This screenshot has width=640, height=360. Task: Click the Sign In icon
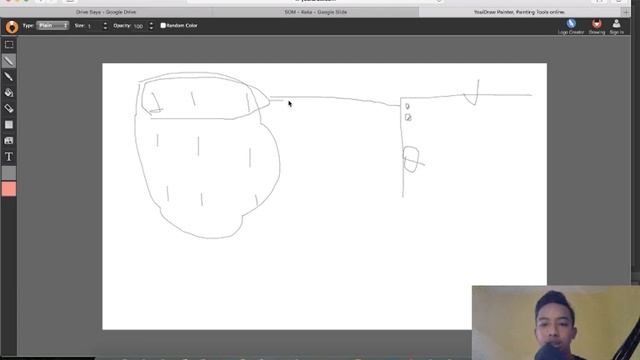pyautogui.click(x=616, y=27)
